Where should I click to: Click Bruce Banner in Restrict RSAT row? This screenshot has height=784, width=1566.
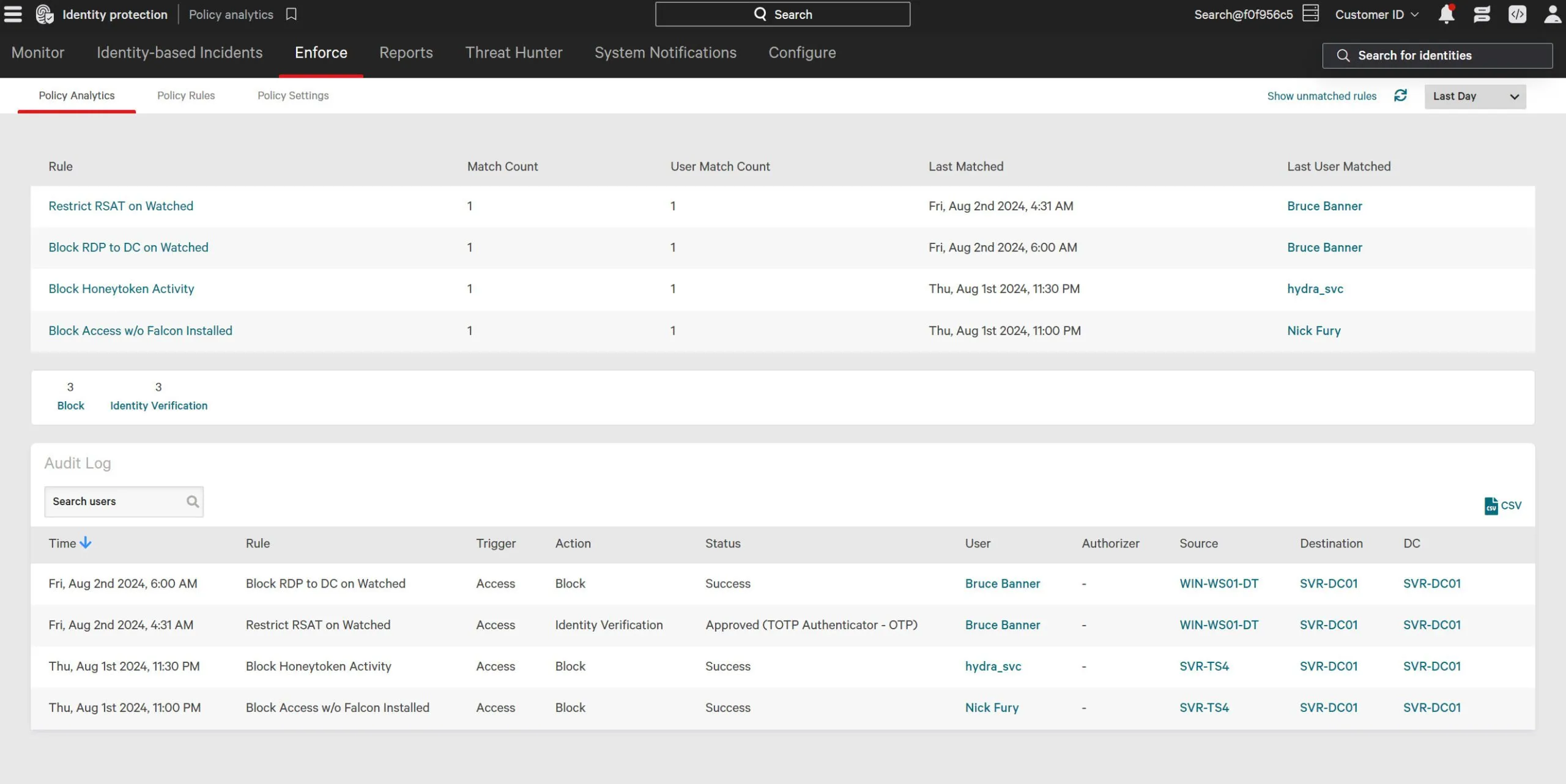1324,206
